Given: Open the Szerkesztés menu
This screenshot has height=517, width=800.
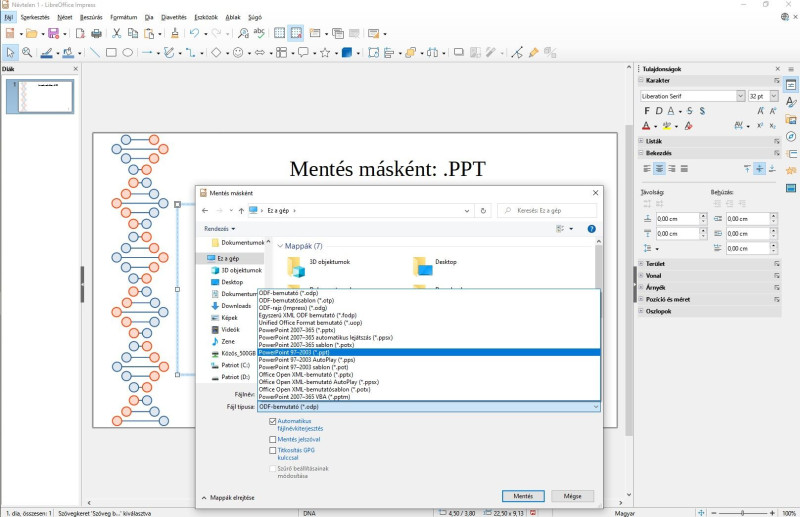Looking at the screenshot, I should click(35, 17).
